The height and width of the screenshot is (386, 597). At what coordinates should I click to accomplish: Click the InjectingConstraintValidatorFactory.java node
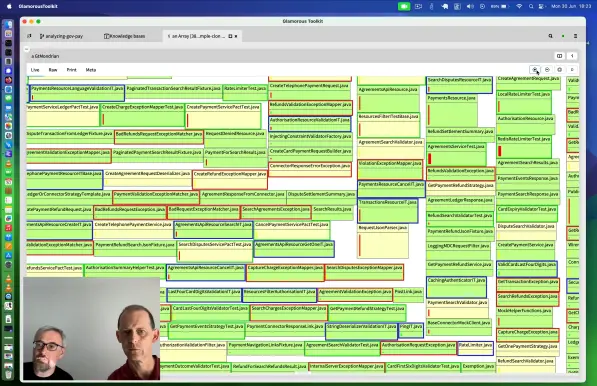310,139
